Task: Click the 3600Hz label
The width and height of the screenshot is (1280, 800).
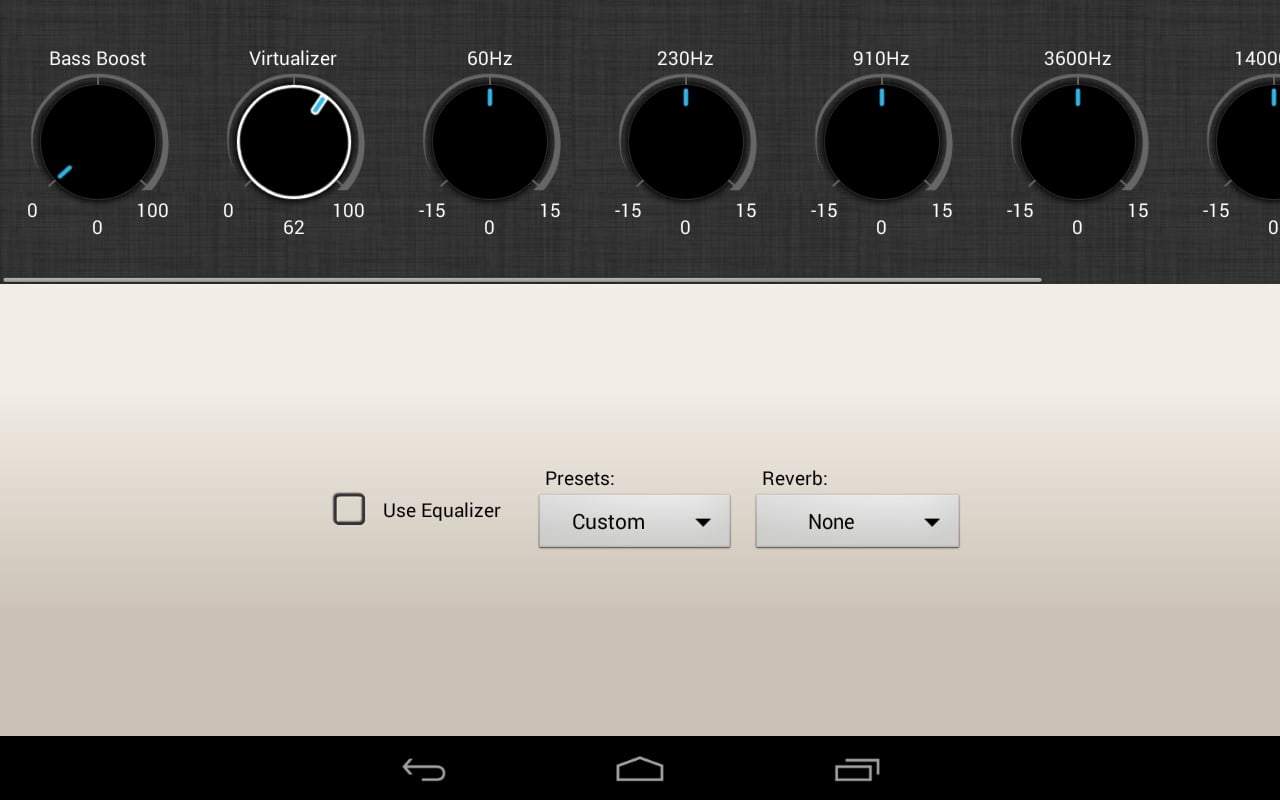Action: pos(1078,59)
